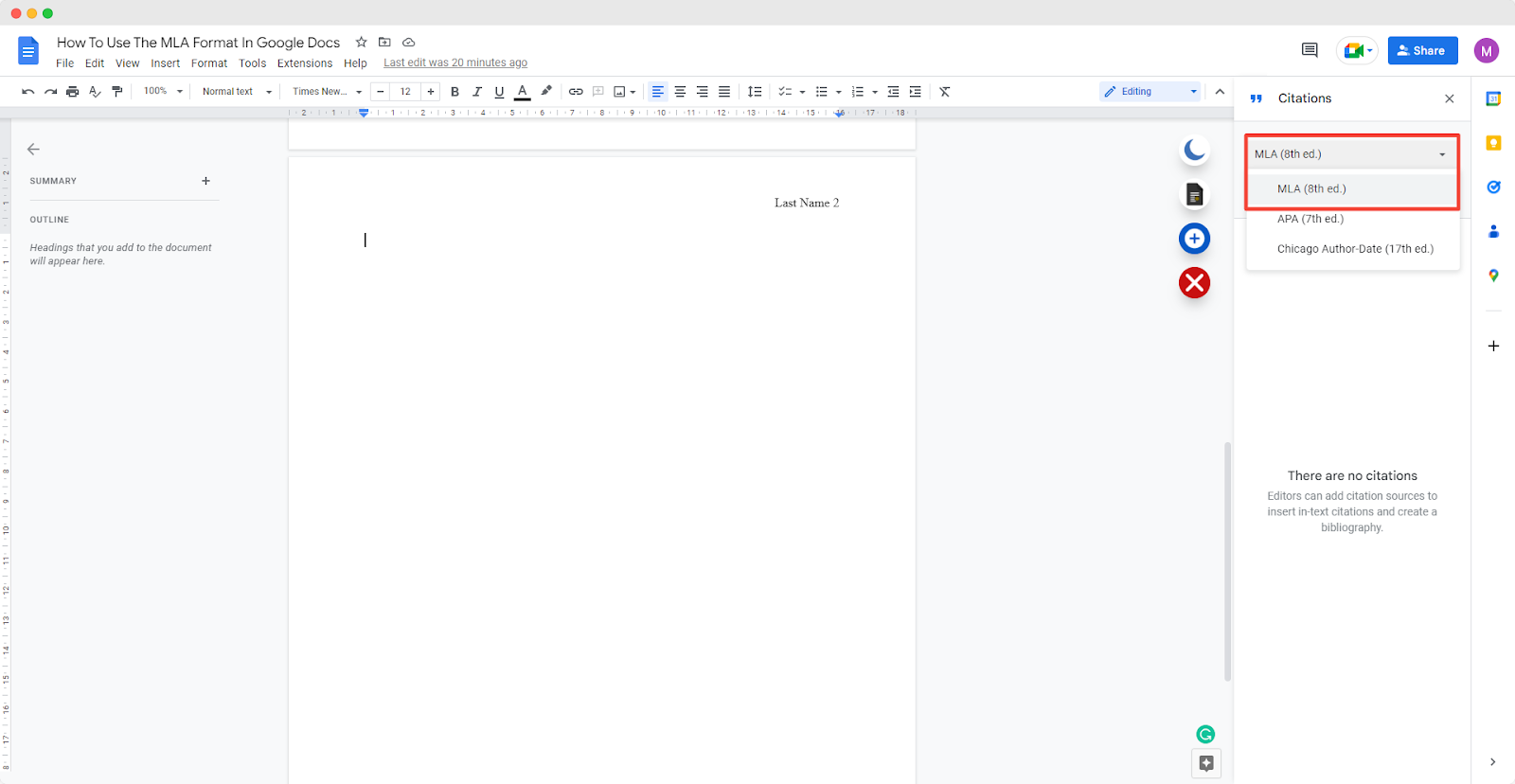Clear text formatting

click(x=945, y=92)
